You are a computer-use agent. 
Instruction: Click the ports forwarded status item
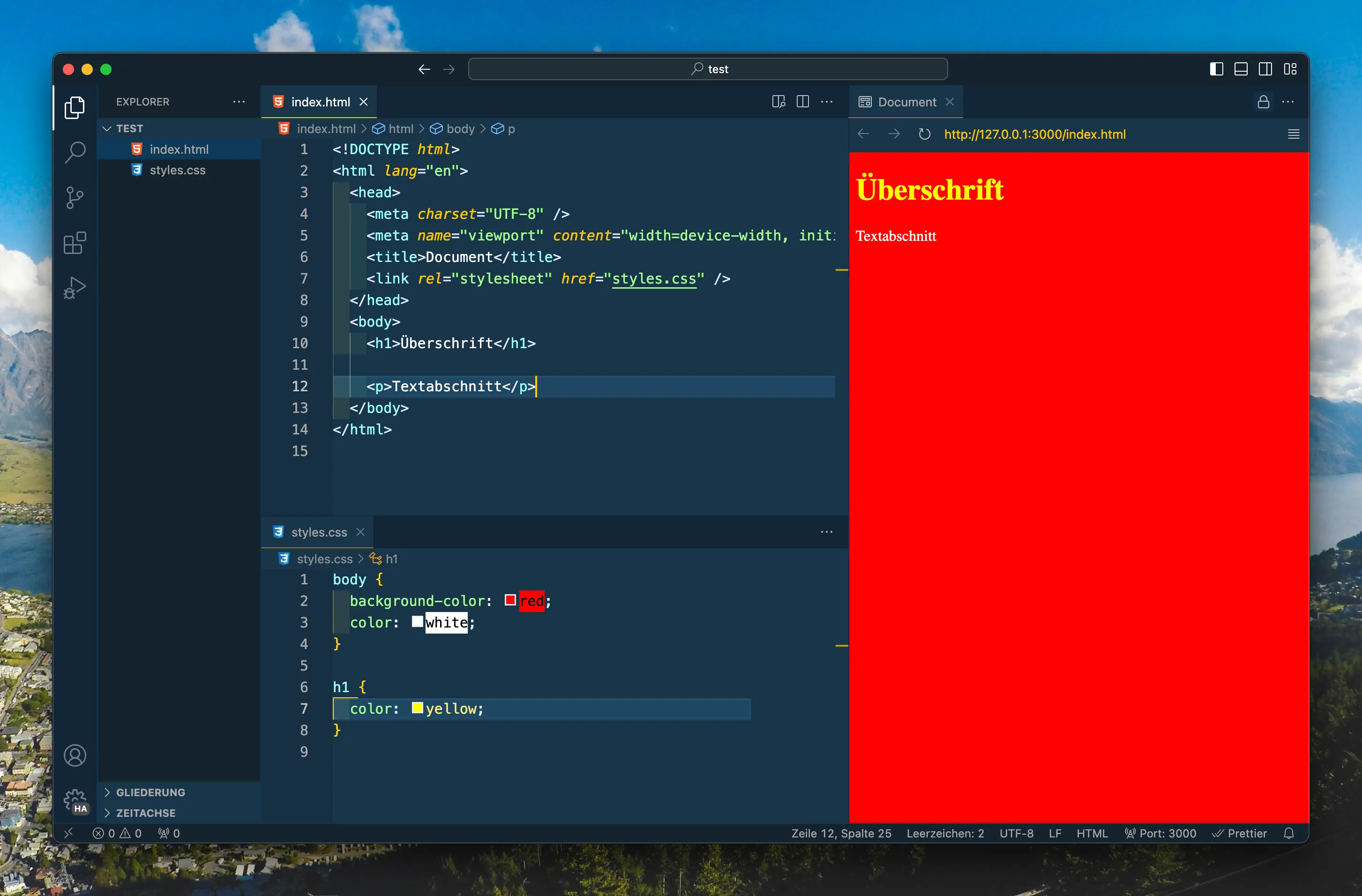pyautogui.click(x=169, y=833)
